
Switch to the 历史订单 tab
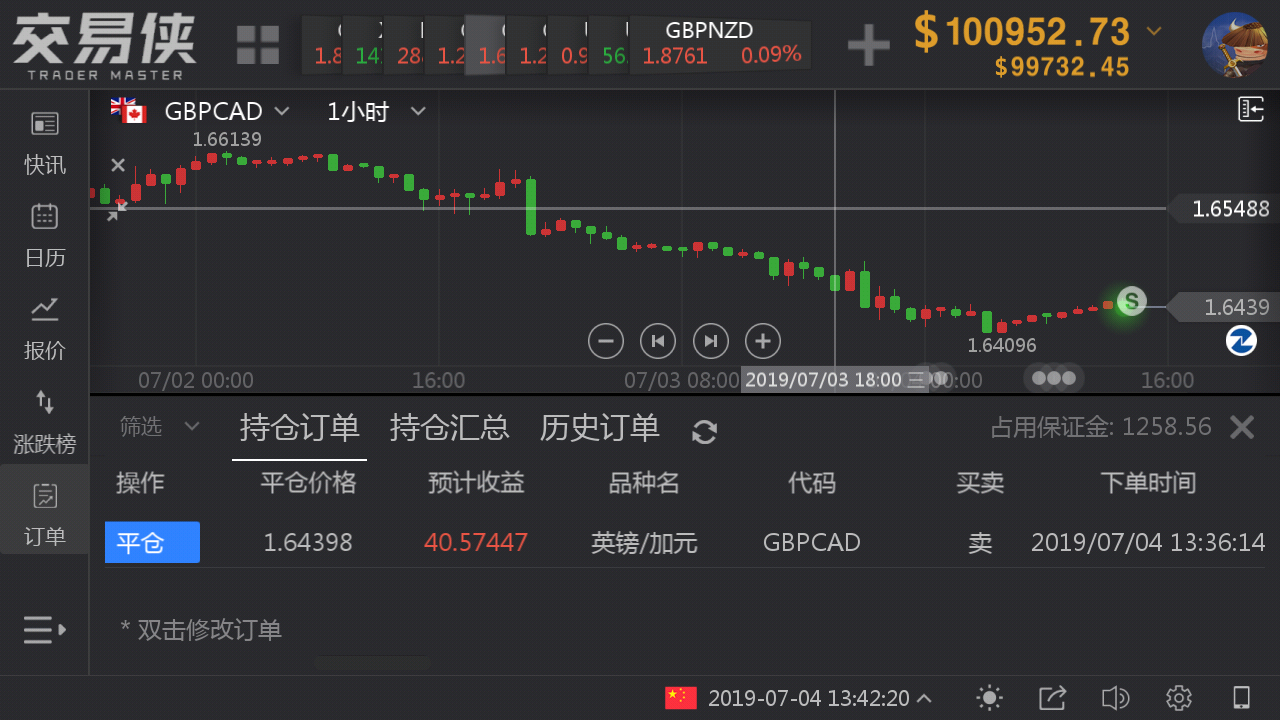coord(599,428)
